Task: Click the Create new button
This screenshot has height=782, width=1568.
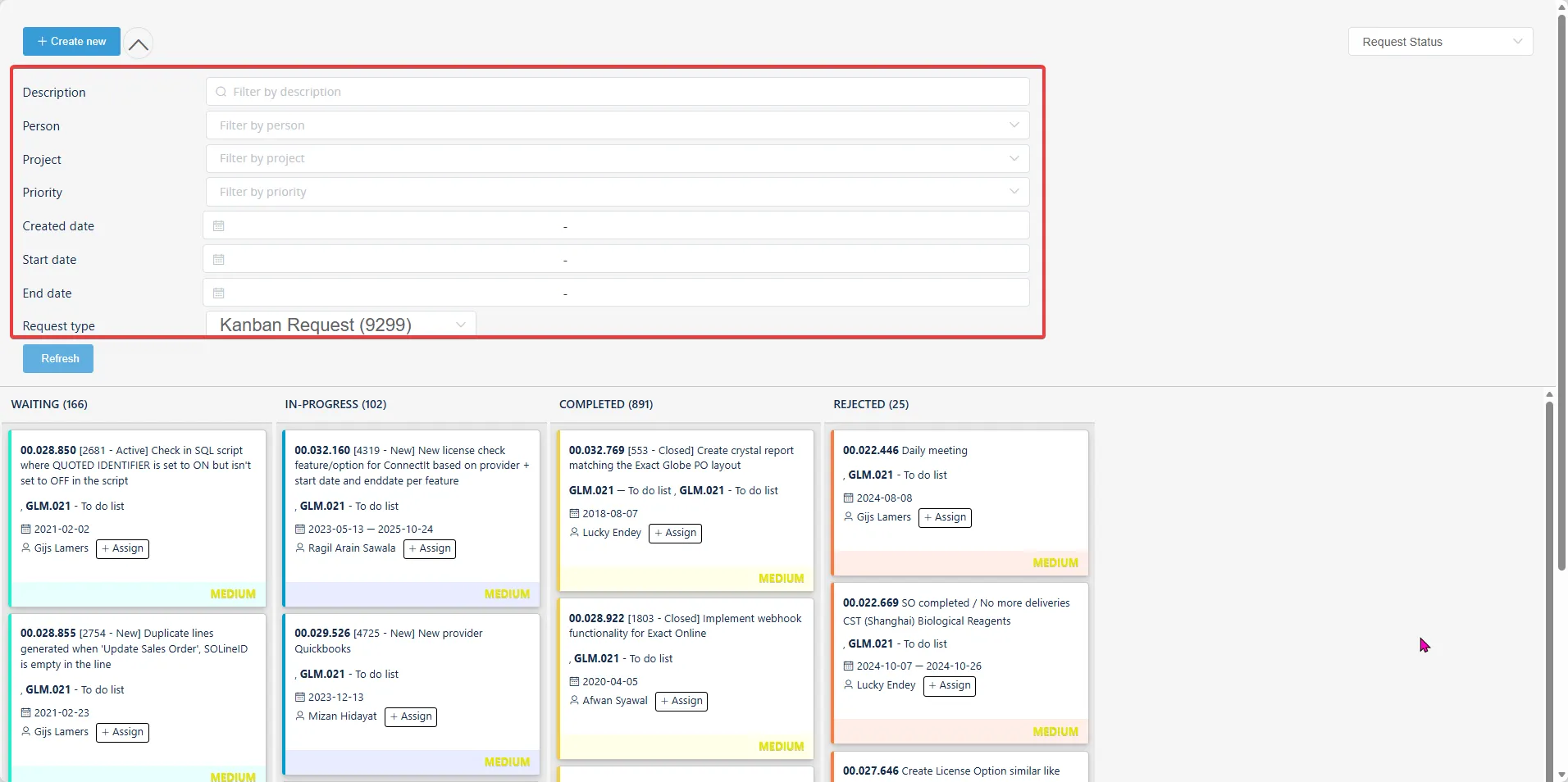Action: pos(71,41)
